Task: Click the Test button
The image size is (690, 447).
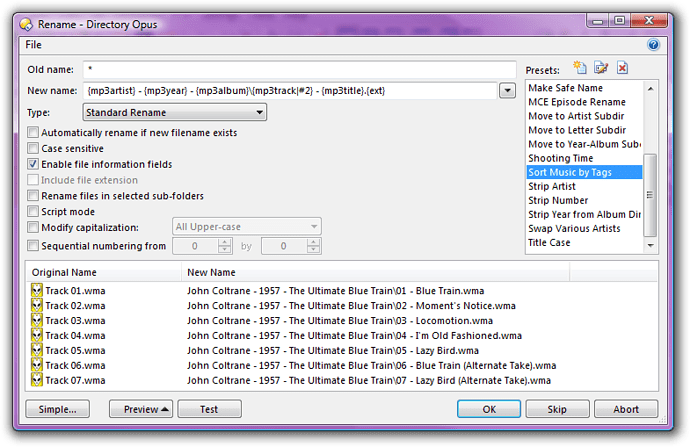Action: click(x=209, y=409)
